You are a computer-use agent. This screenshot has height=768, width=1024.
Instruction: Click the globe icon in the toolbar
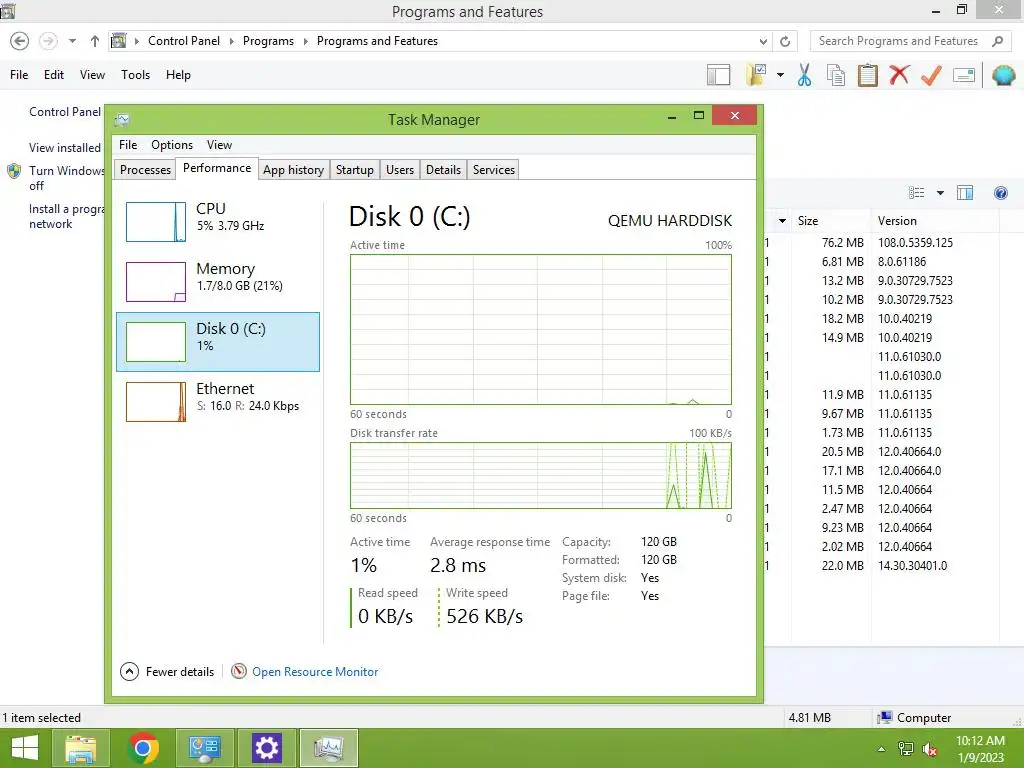coord(1003,75)
